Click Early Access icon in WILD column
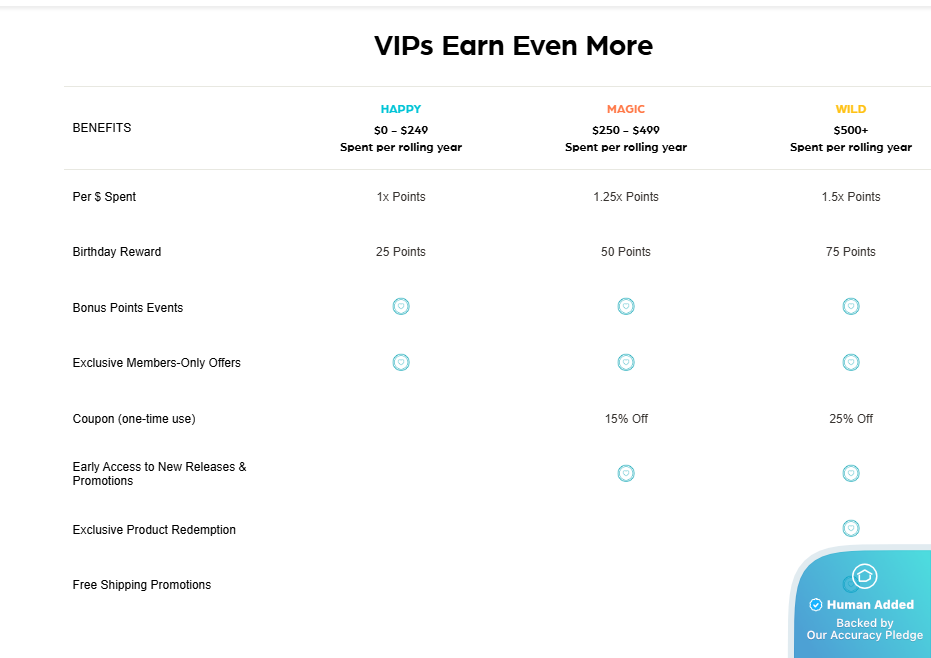The image size is (931, 658). 851,473
